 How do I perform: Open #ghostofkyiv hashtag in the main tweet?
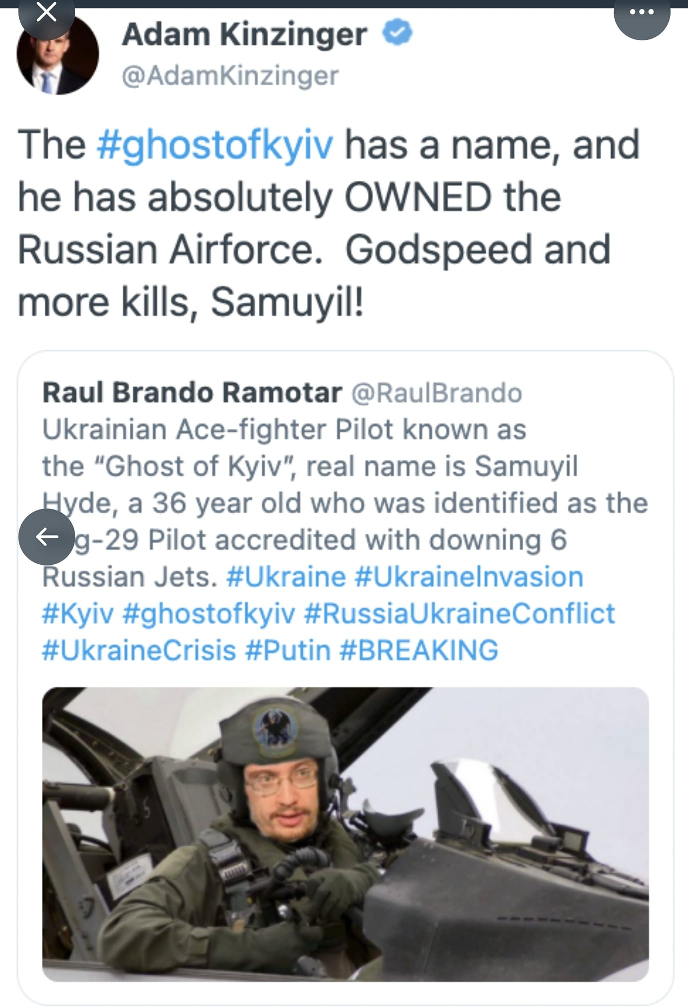tap(219, 145)
